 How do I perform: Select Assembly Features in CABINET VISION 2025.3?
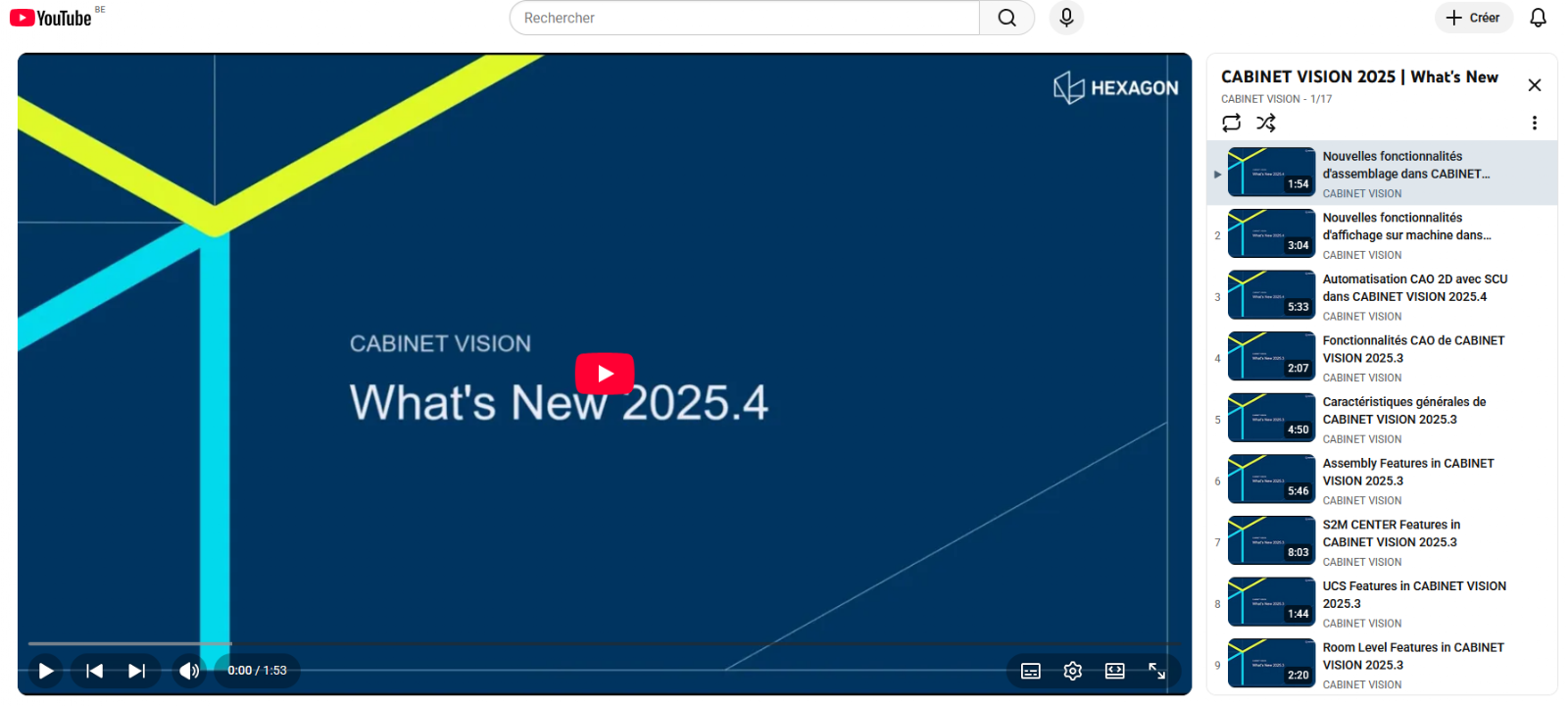tap(1408, 472)
